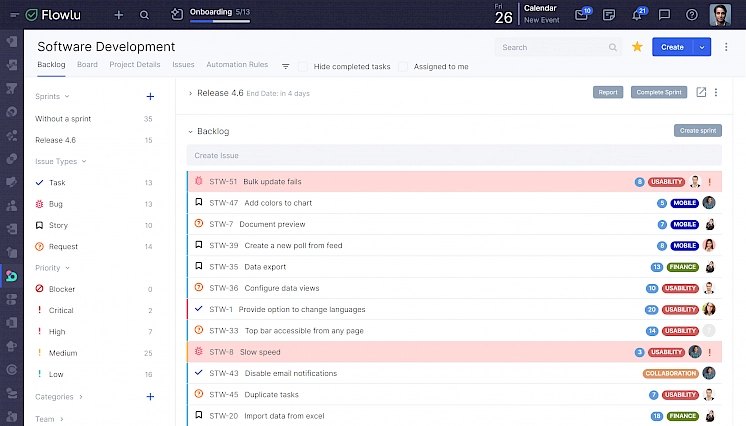Collapse the Issue Types filter group
Screen dimensions: 746x426
pos(84,161)
